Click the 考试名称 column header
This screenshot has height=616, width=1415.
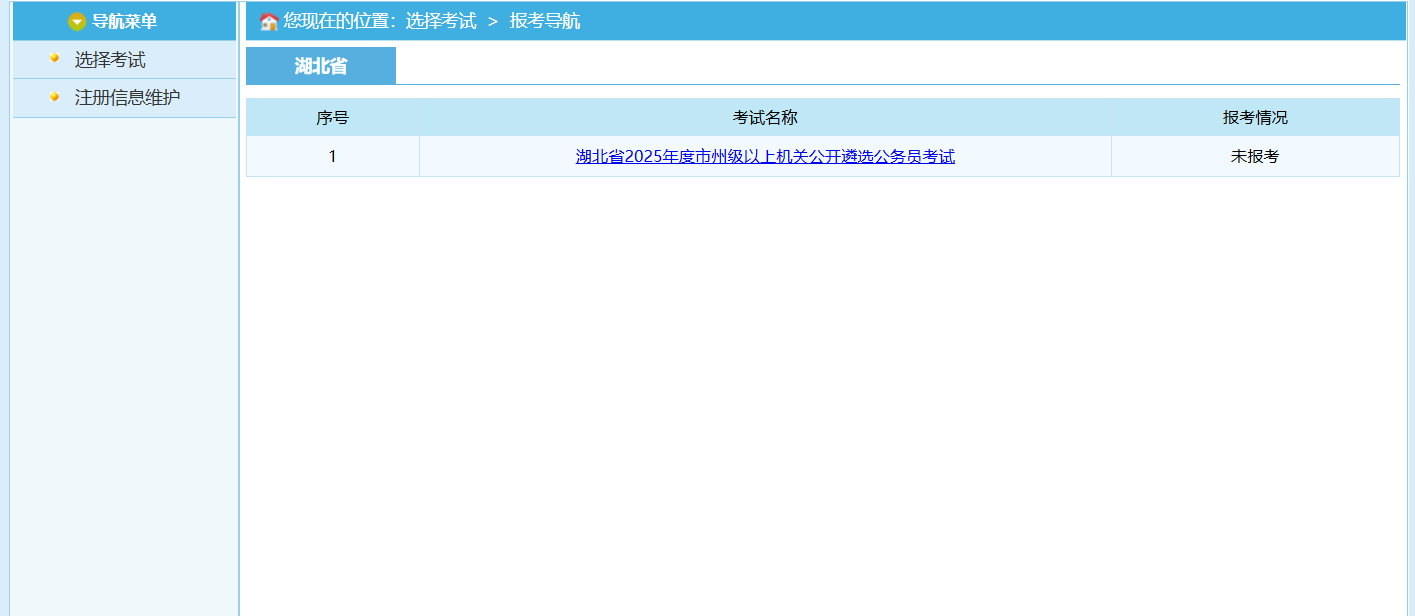click(x=765, y=118)
